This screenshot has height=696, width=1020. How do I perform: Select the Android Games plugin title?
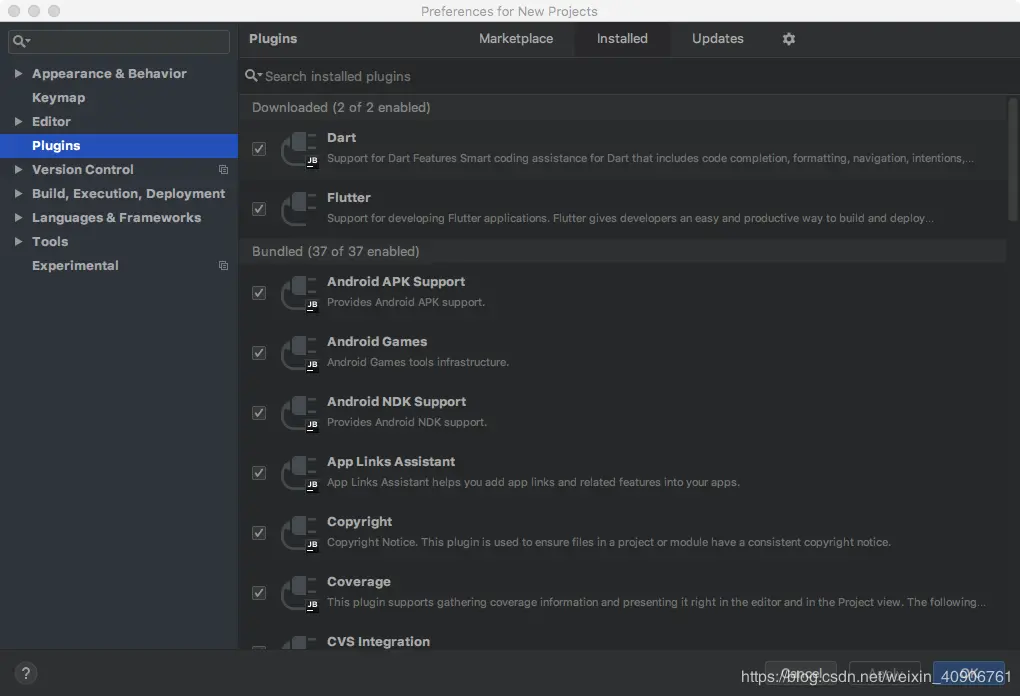[377, 341]
